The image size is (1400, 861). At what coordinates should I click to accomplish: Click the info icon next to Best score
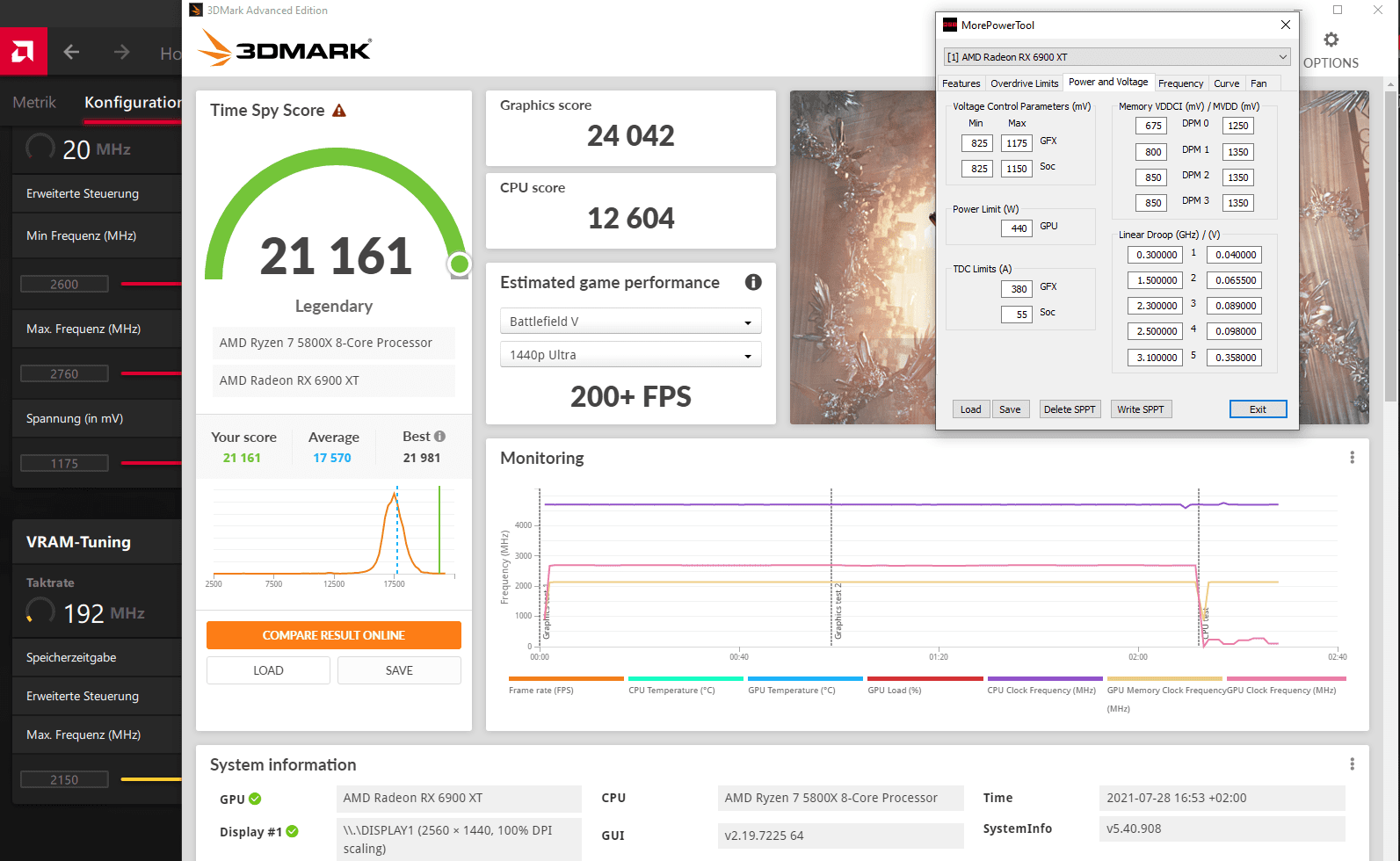[439, 436]
